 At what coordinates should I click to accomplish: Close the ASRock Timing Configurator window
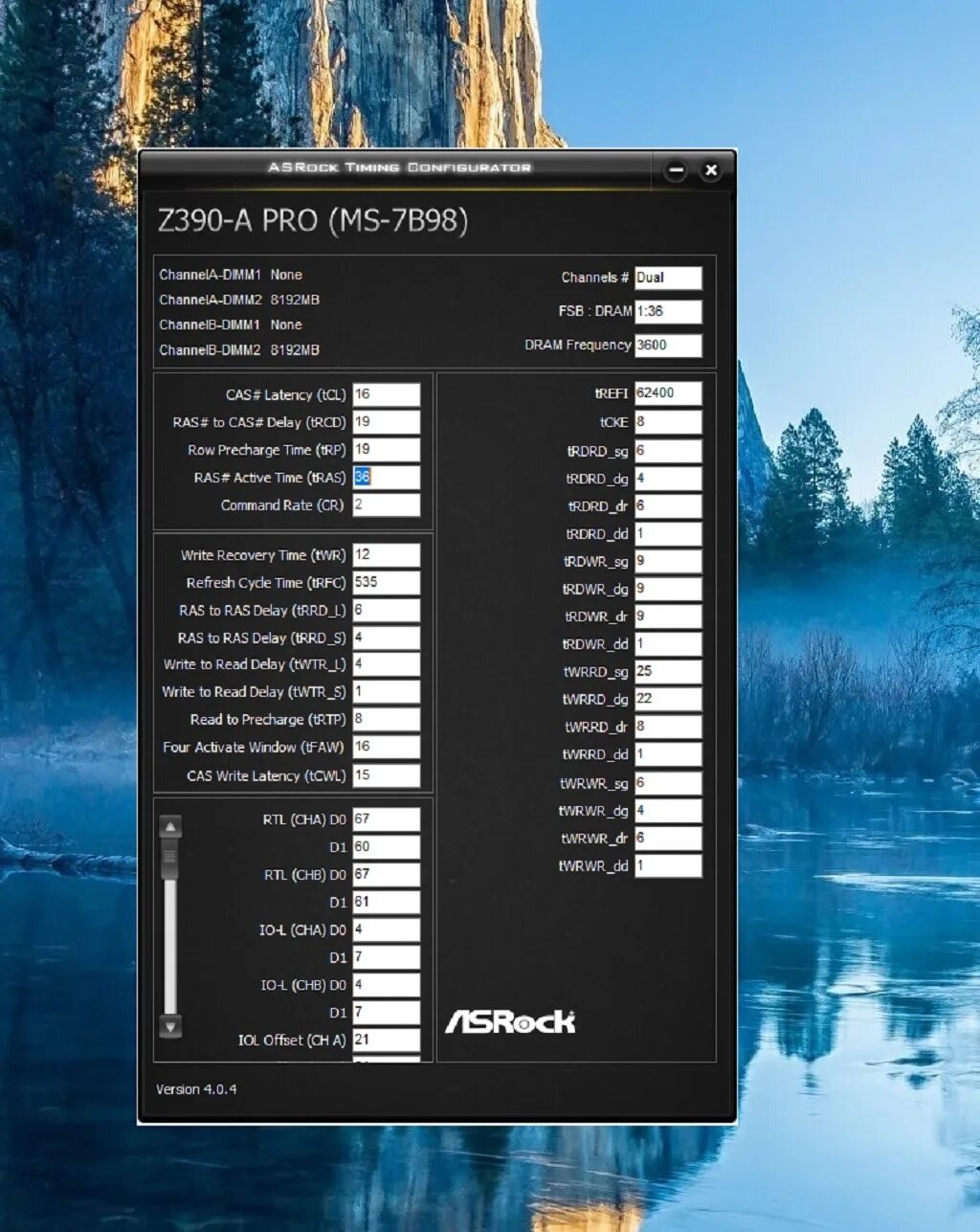710,170
